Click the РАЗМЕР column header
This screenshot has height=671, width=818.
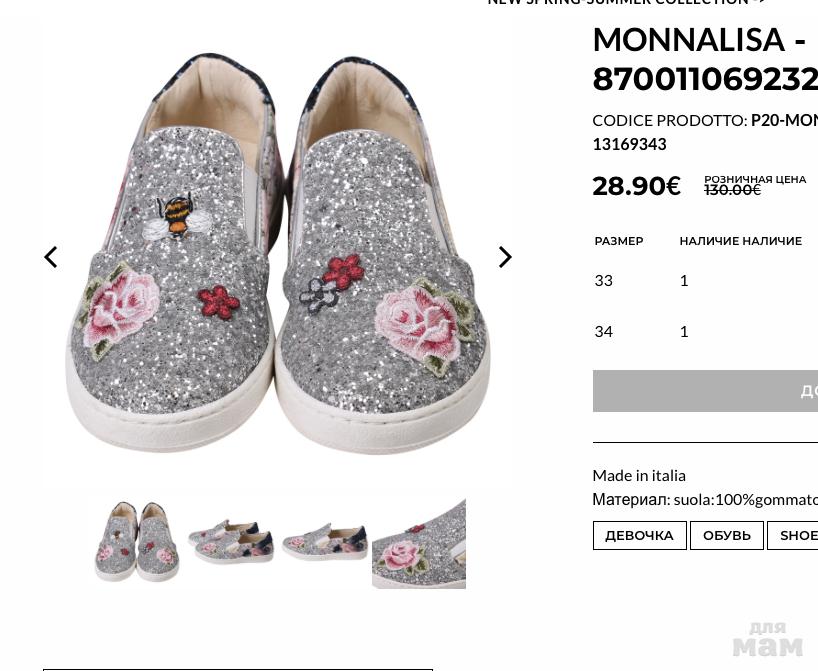pos(619,241)
